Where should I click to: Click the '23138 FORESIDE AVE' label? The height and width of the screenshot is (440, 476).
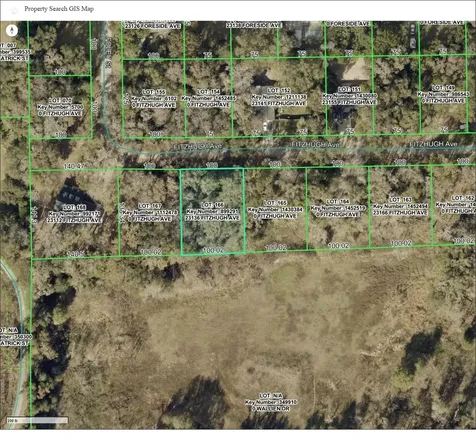coord(254,25)
